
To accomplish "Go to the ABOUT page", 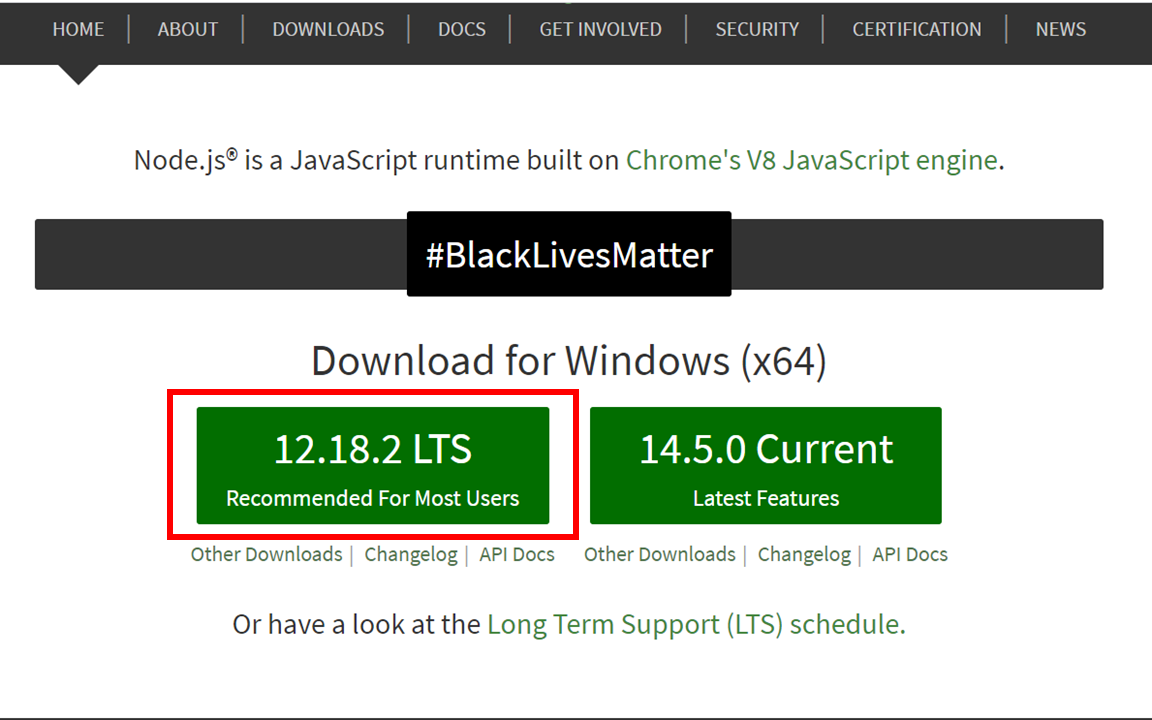I will pyautogui.click(x=187, y=29).
